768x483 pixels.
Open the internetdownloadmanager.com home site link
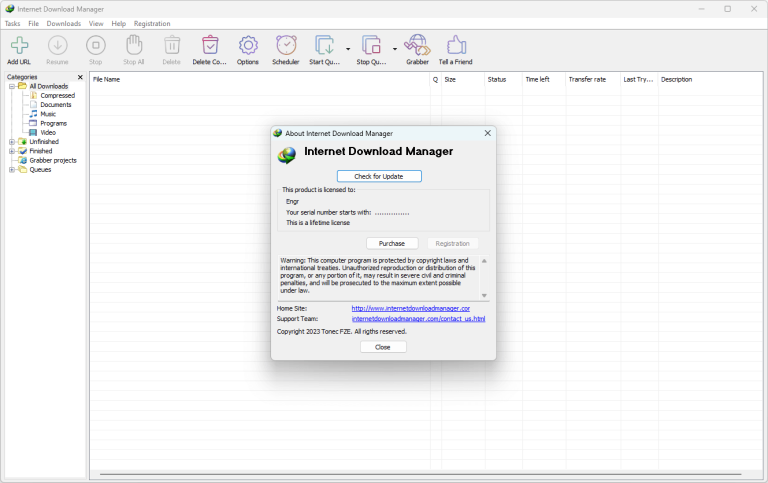[410, 308]
